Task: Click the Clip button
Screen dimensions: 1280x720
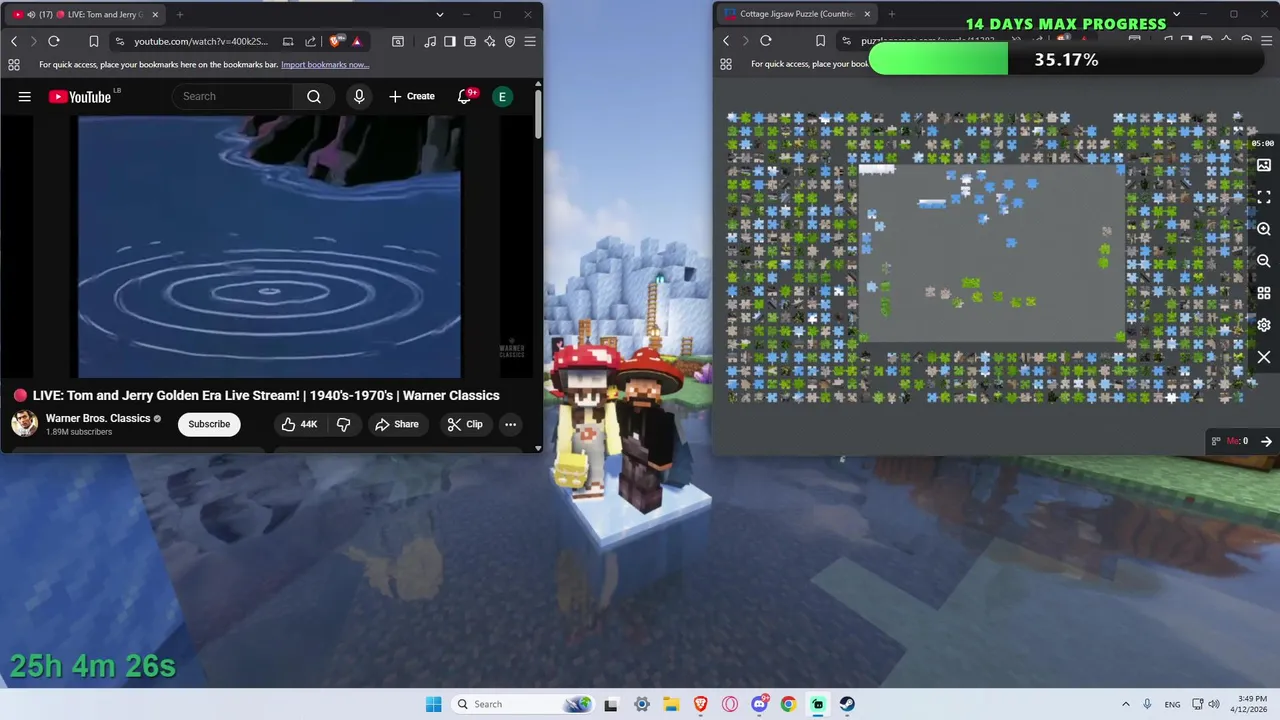Action: click(465, 424)
